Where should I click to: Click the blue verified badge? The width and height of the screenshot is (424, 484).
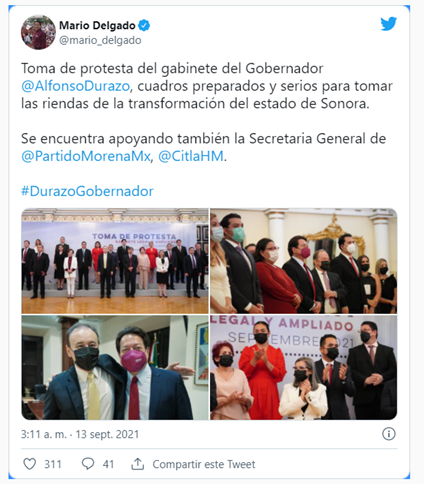144,26
